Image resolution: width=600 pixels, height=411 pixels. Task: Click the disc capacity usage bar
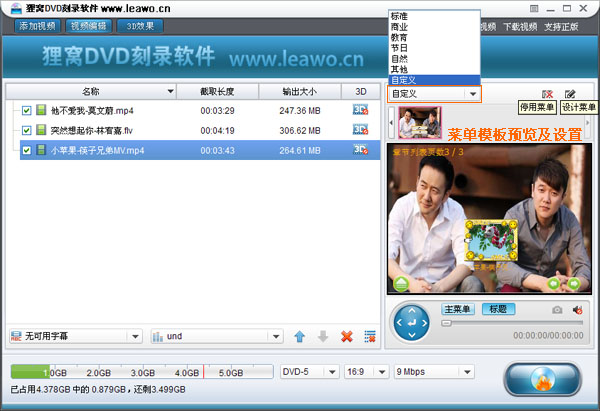click(142, 372)
